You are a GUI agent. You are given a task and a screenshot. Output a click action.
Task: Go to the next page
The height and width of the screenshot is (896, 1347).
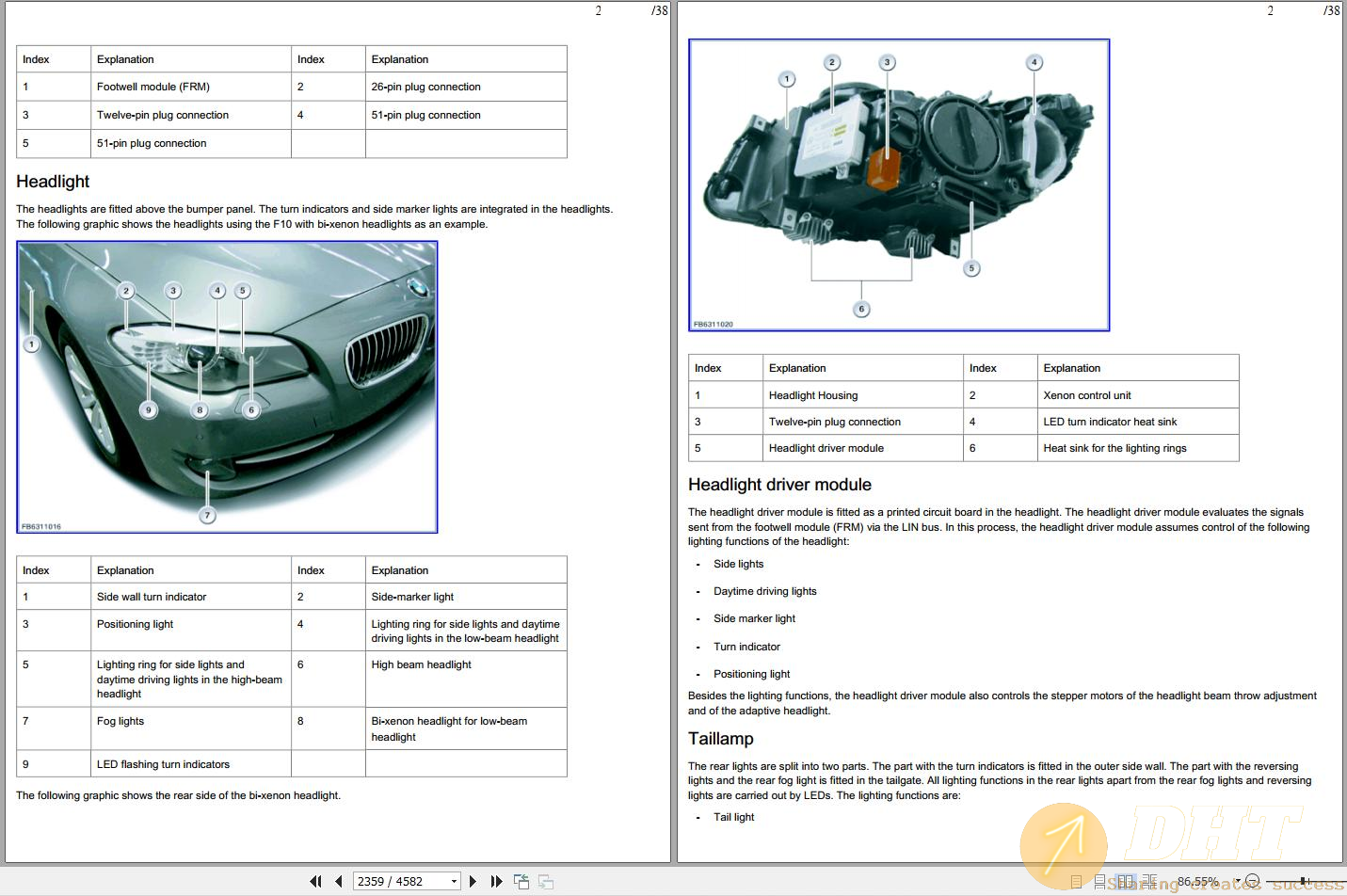473,882
